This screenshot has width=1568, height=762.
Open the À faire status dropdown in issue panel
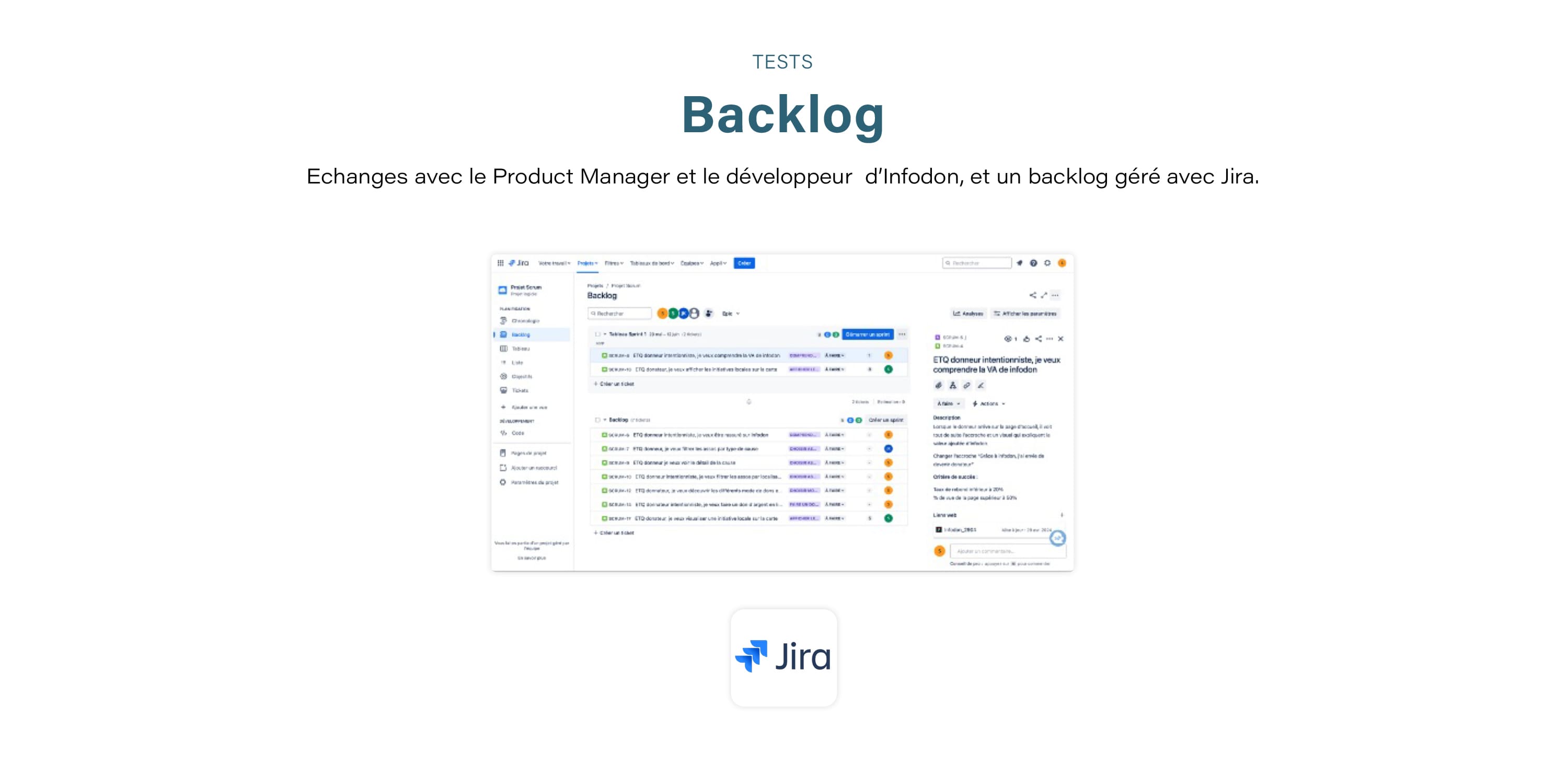(x=948, y=403)
